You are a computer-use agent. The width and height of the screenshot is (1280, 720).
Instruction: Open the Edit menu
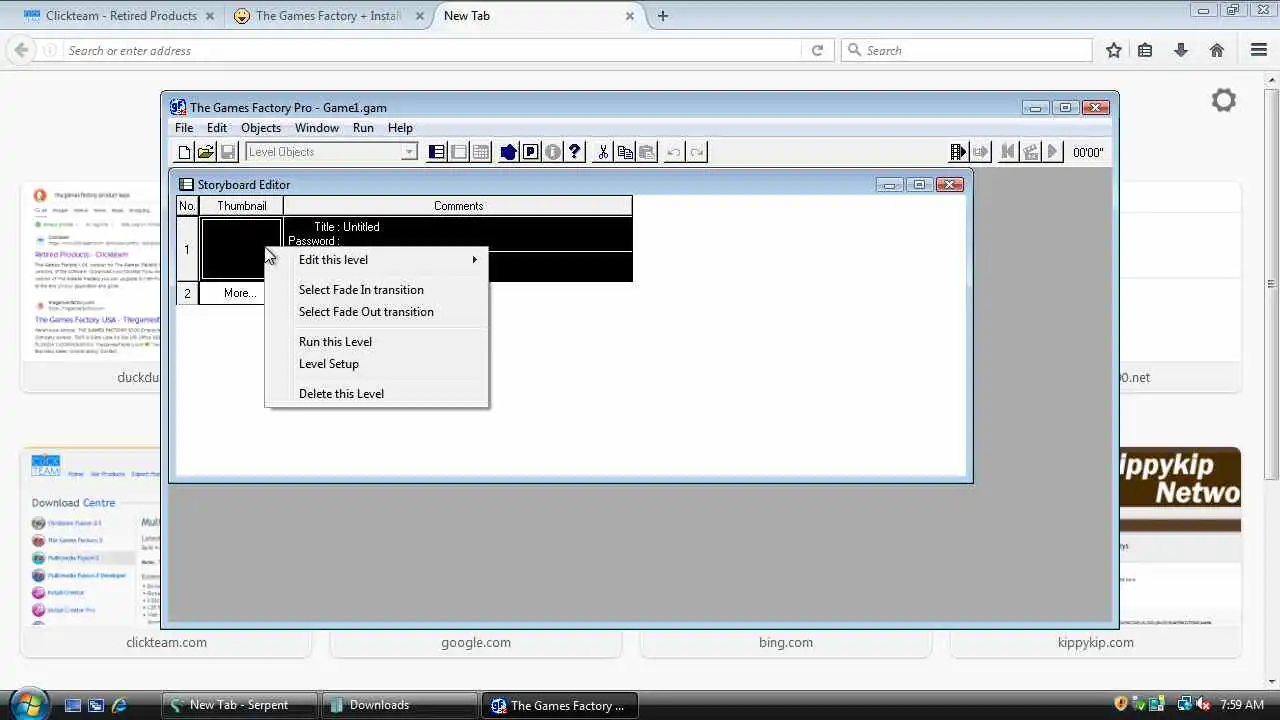pyautogui.click(x=217, y=128)
